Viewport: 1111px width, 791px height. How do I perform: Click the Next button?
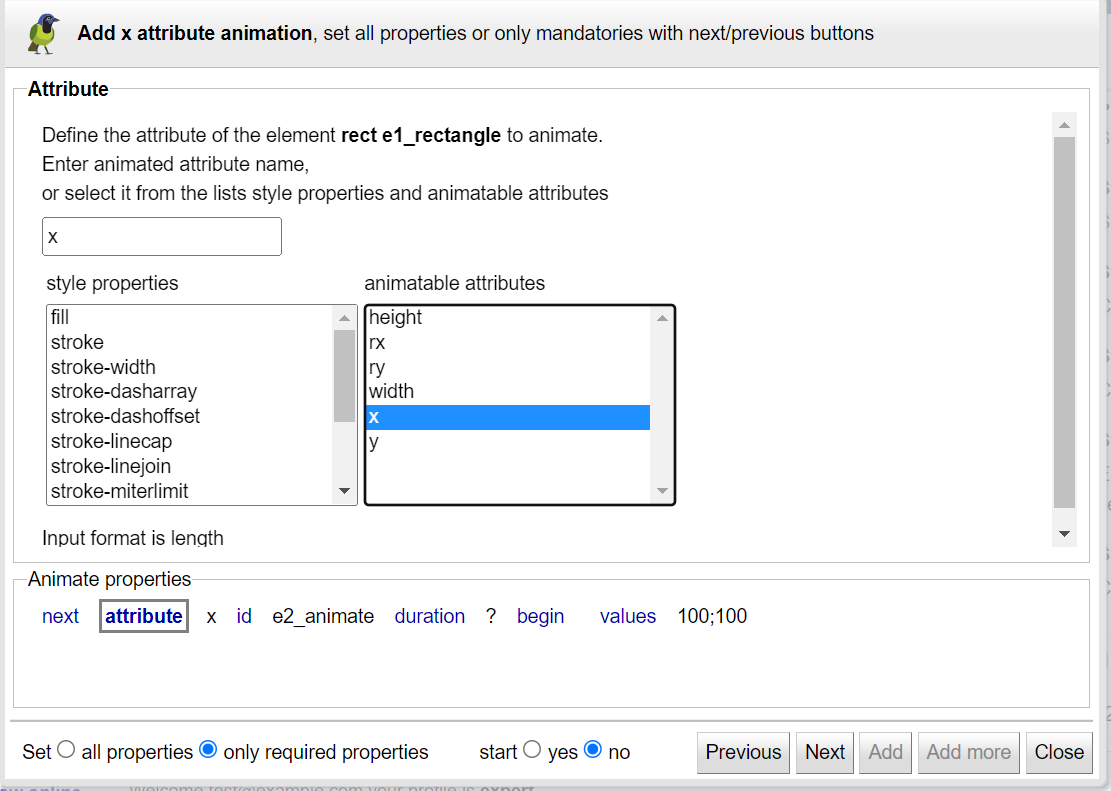pos(825,752)
